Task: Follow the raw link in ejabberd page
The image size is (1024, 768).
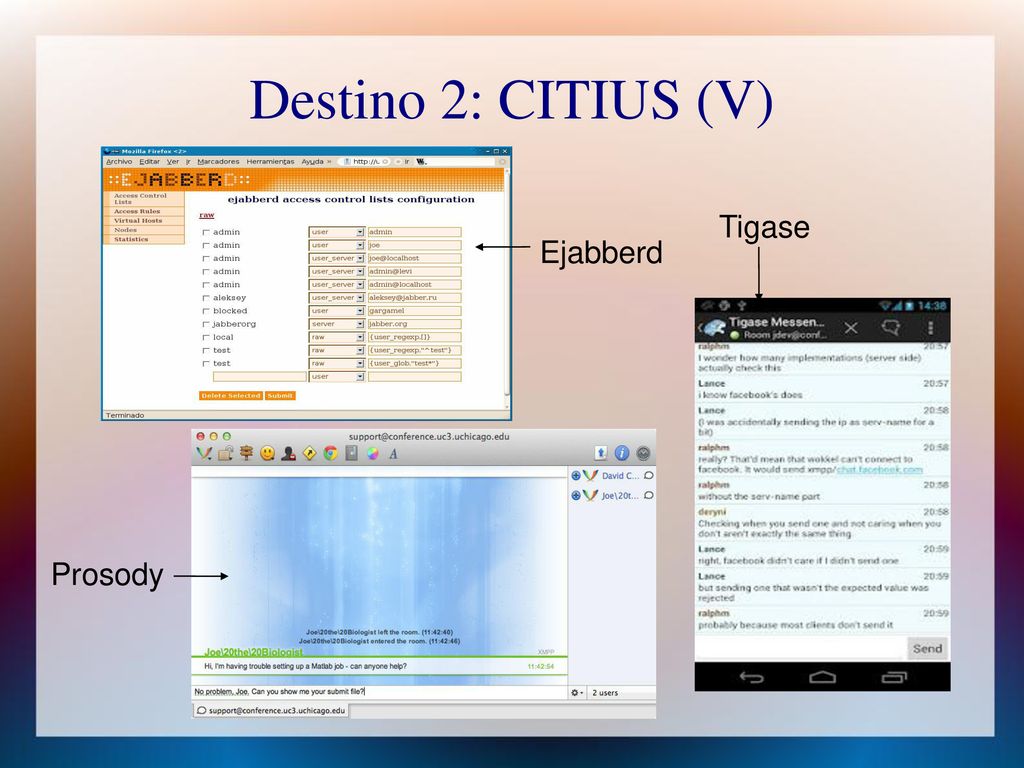Action: tap(206, 215)
